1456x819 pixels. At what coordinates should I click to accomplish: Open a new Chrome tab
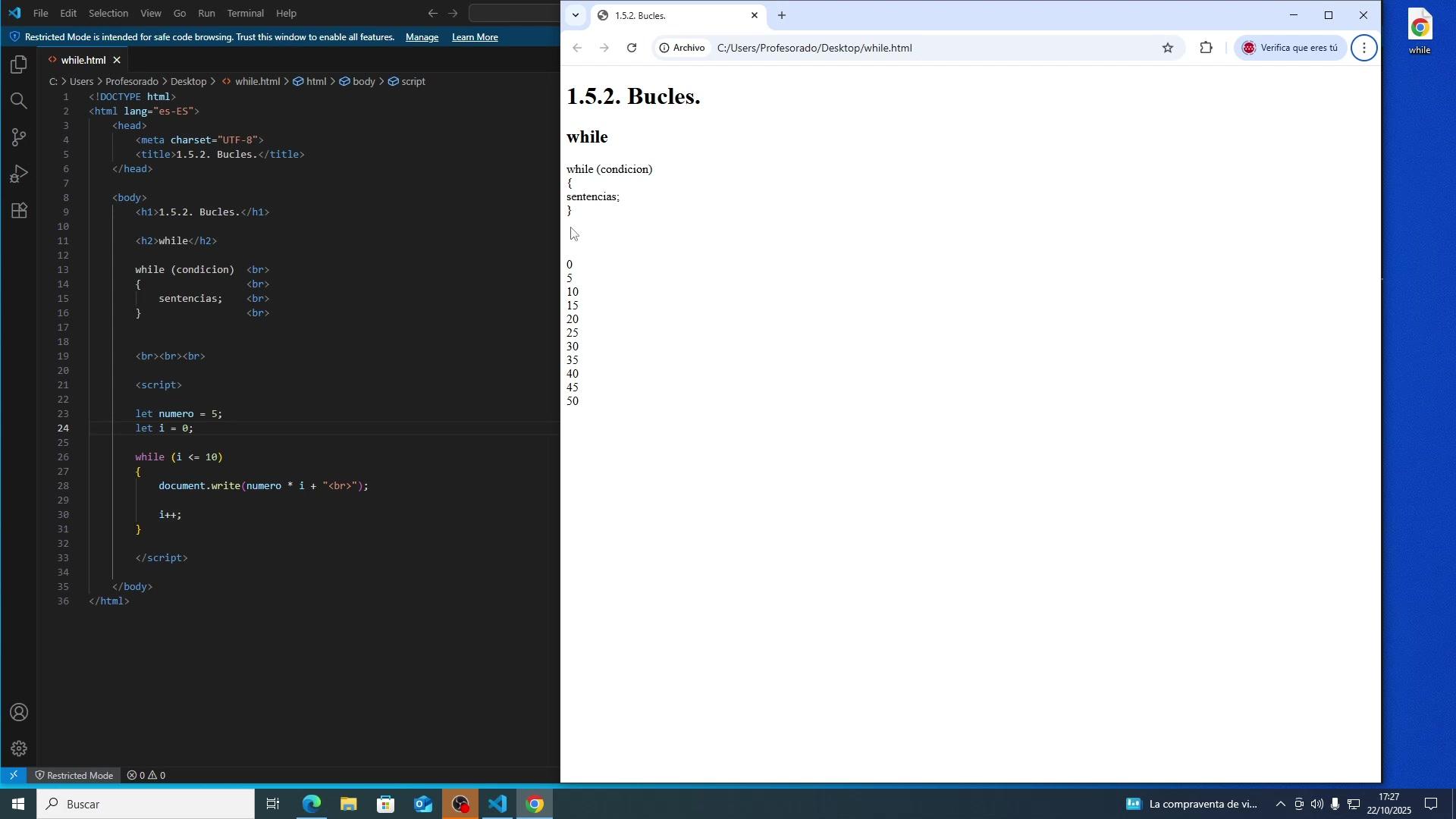[x=782, y=15]
